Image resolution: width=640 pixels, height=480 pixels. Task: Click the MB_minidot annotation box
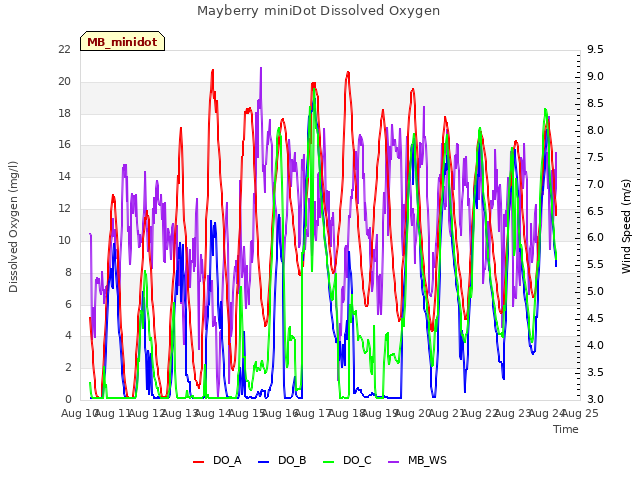[x=122, y=41]
